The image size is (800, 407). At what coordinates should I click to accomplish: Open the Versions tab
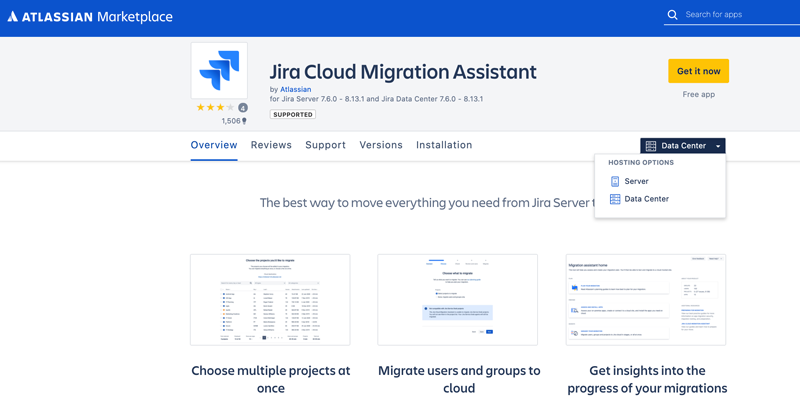click(381, 145)
